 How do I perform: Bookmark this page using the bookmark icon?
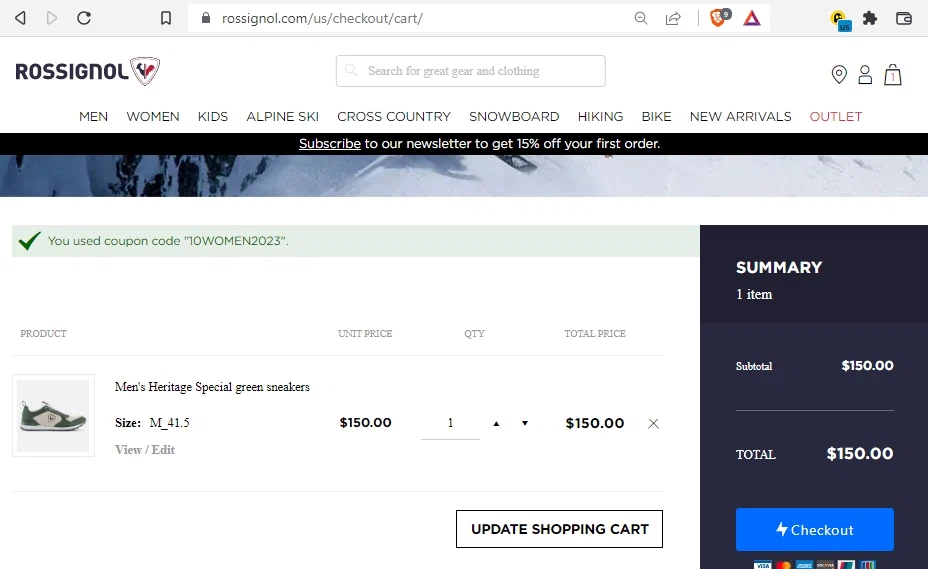(166, 18)
